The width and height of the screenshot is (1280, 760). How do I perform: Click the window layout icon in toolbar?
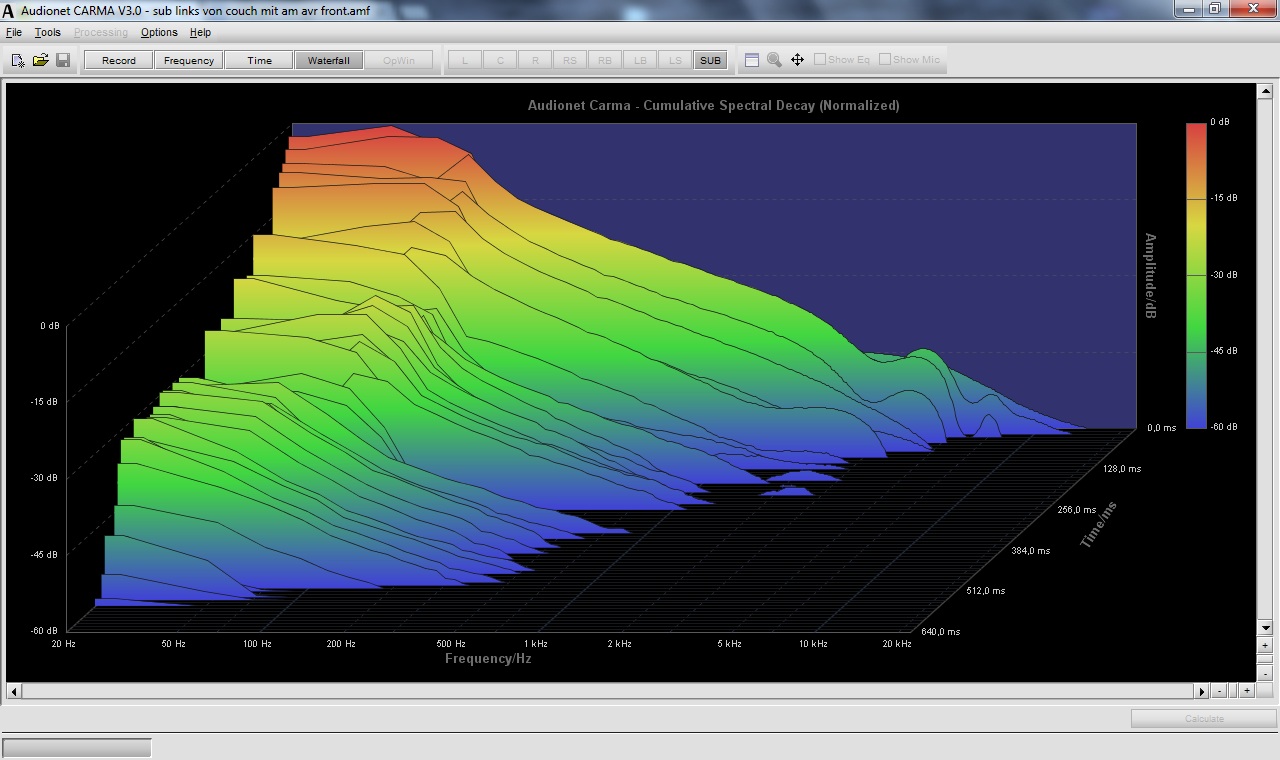coord(752,60)
